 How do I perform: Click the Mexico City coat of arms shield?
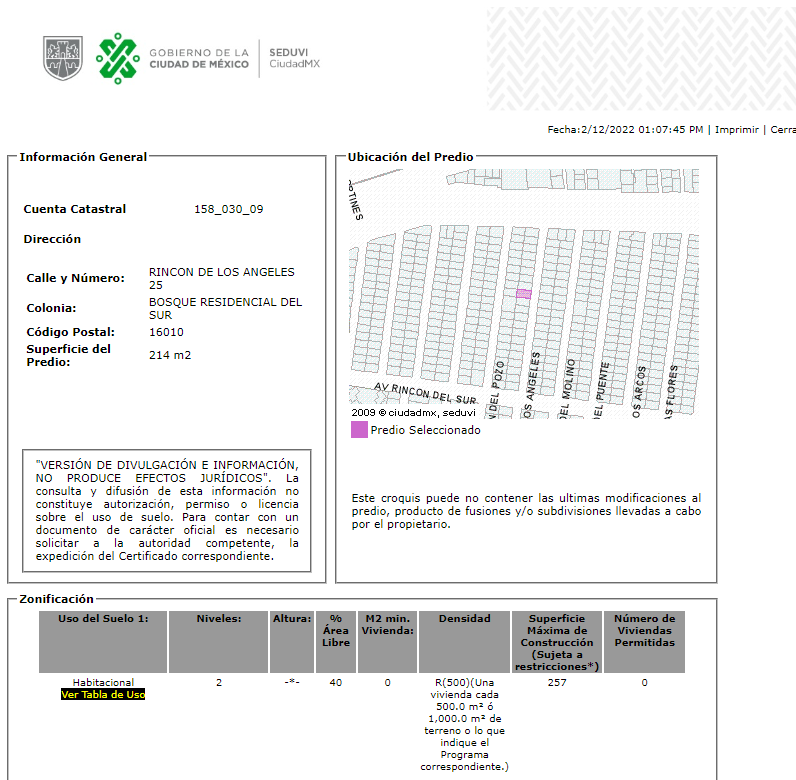[62, 58]
